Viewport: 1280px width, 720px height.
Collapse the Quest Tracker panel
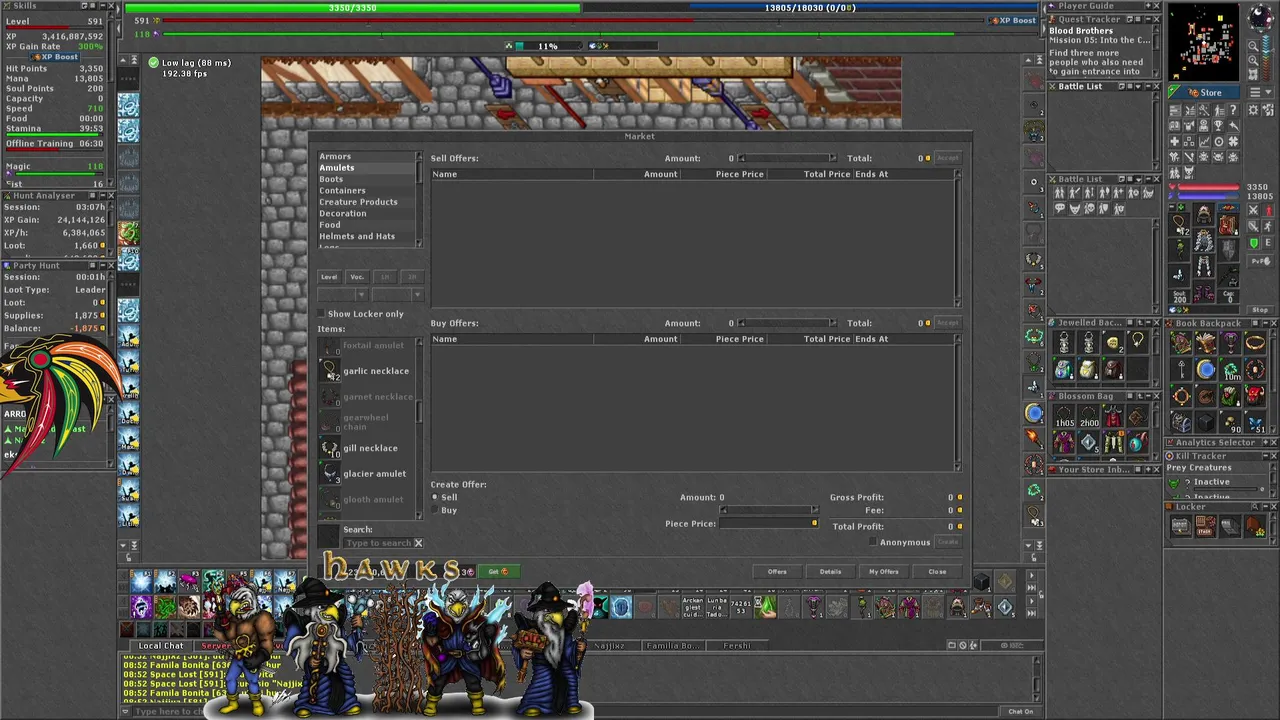[x=1148, y=19]
